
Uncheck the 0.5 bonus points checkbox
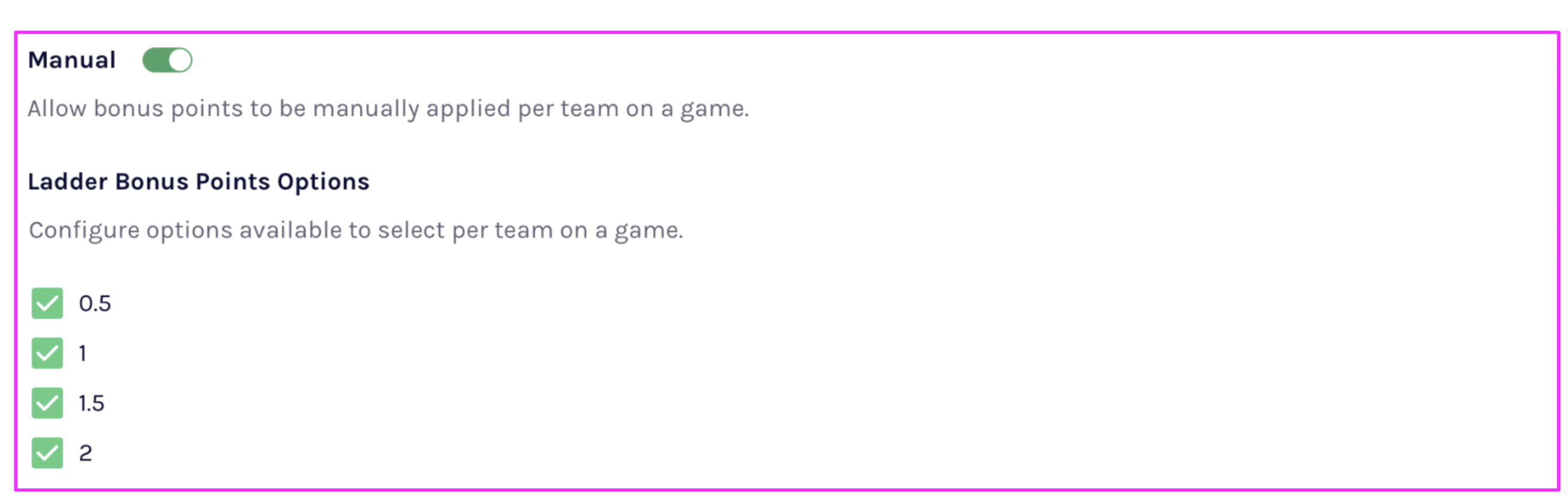coord(47,303)
